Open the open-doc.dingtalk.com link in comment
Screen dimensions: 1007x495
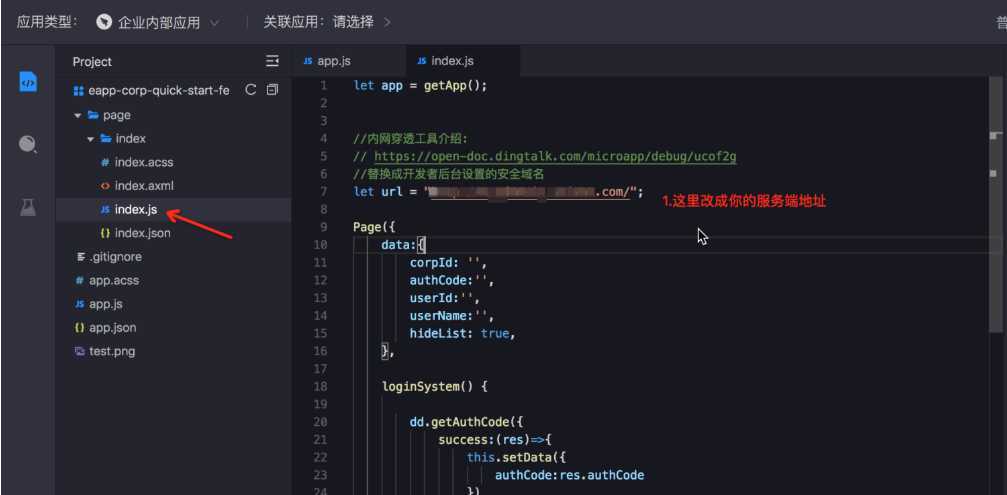(x=555, y=157)
